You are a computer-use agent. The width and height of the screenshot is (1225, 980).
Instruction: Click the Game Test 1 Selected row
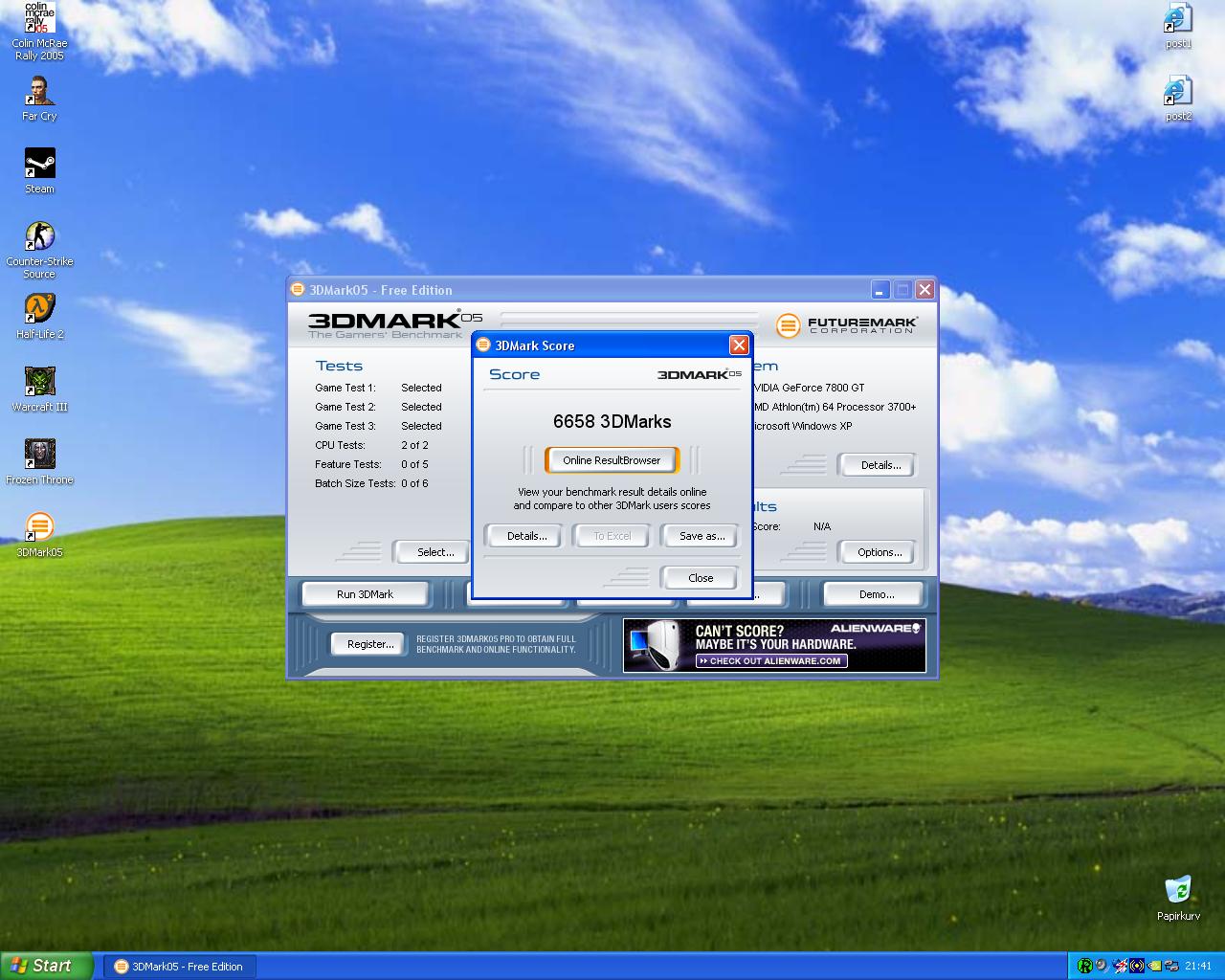pyautogui.click(x=378, y=388)
